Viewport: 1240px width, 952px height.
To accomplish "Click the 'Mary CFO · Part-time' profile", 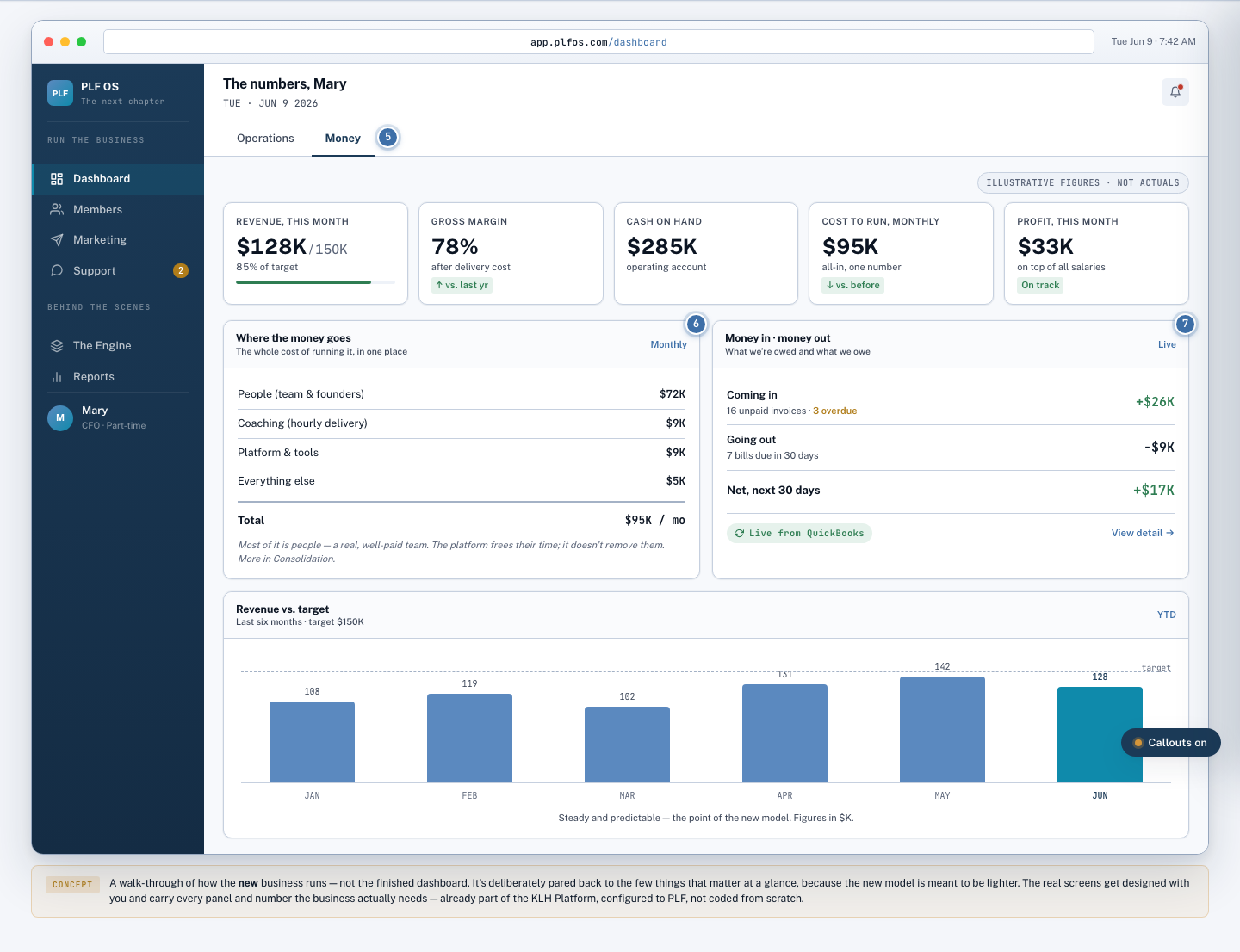I will tap(118, 417).
